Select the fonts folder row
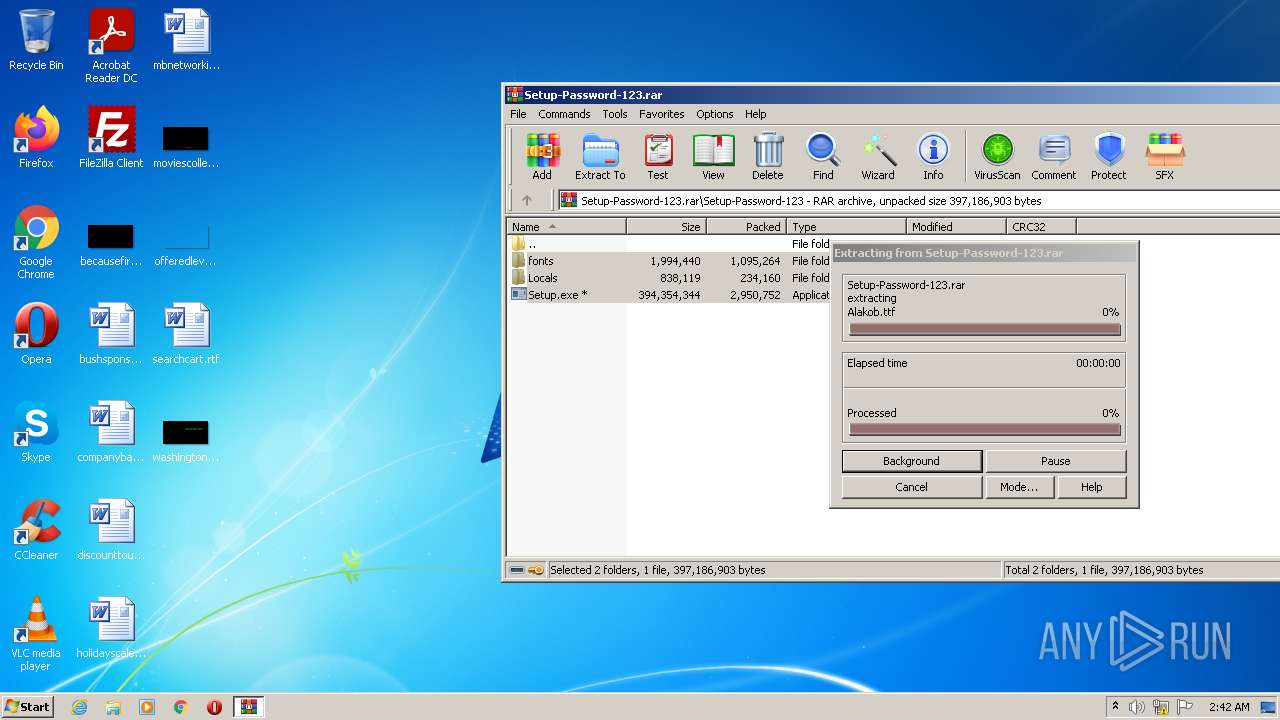1280x720 pixels. pyautogui.click(x=669, y=261)
